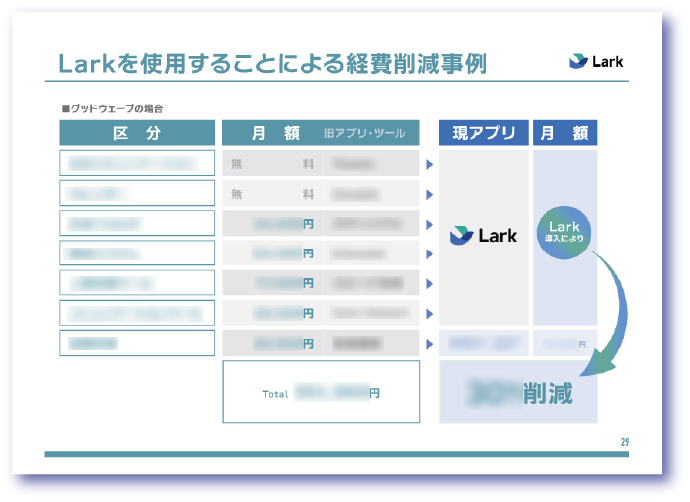Click the Lark logo beside the slide title
The image size is (690, 502).
(x=596, y=62)
